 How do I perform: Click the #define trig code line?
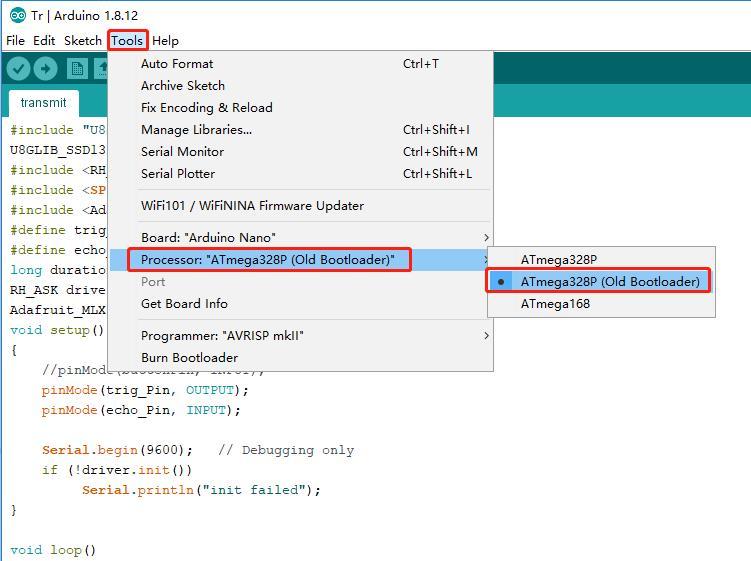coord(58,230)
